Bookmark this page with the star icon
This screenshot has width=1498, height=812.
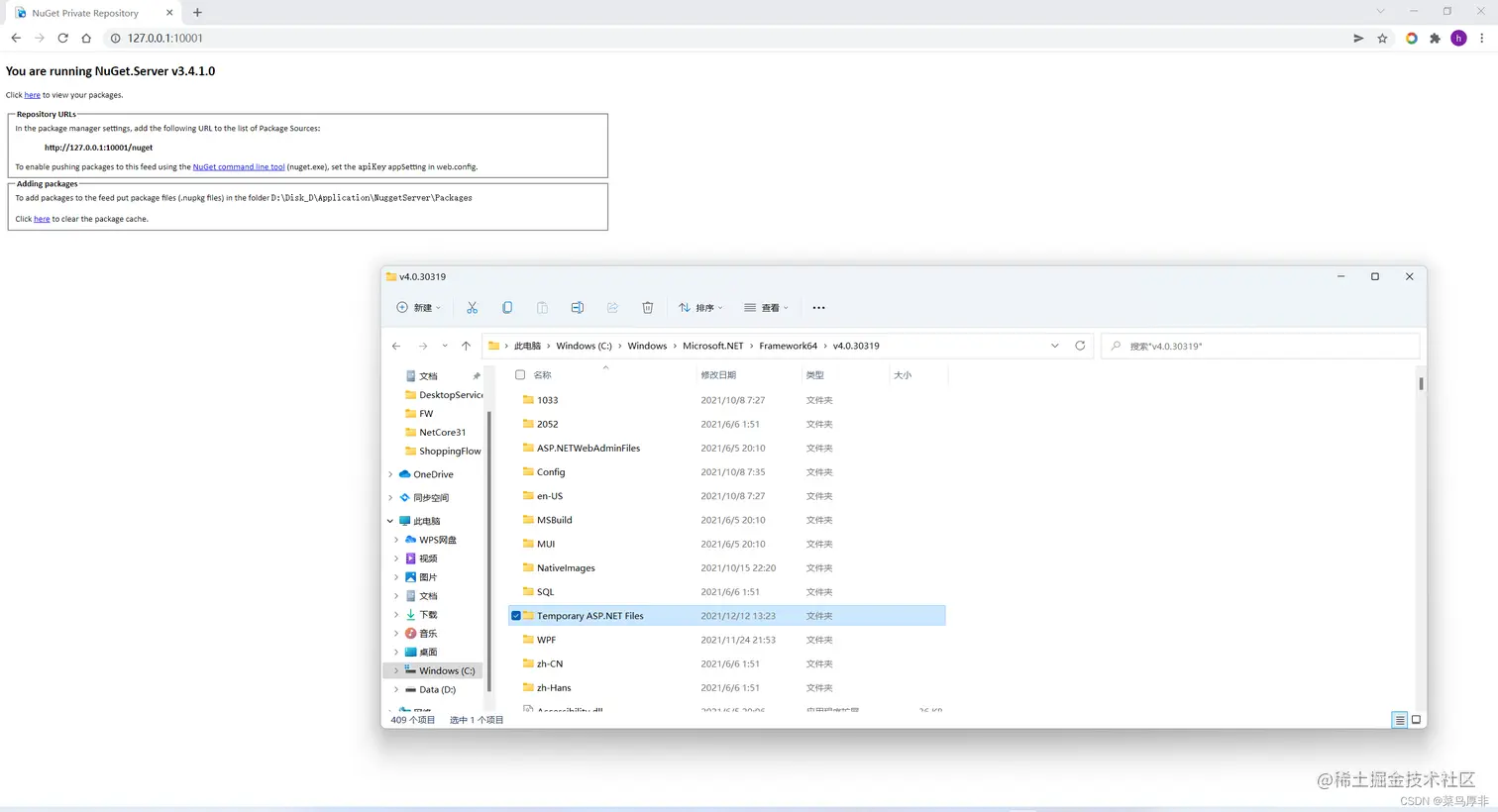(x=1382, y=39)
